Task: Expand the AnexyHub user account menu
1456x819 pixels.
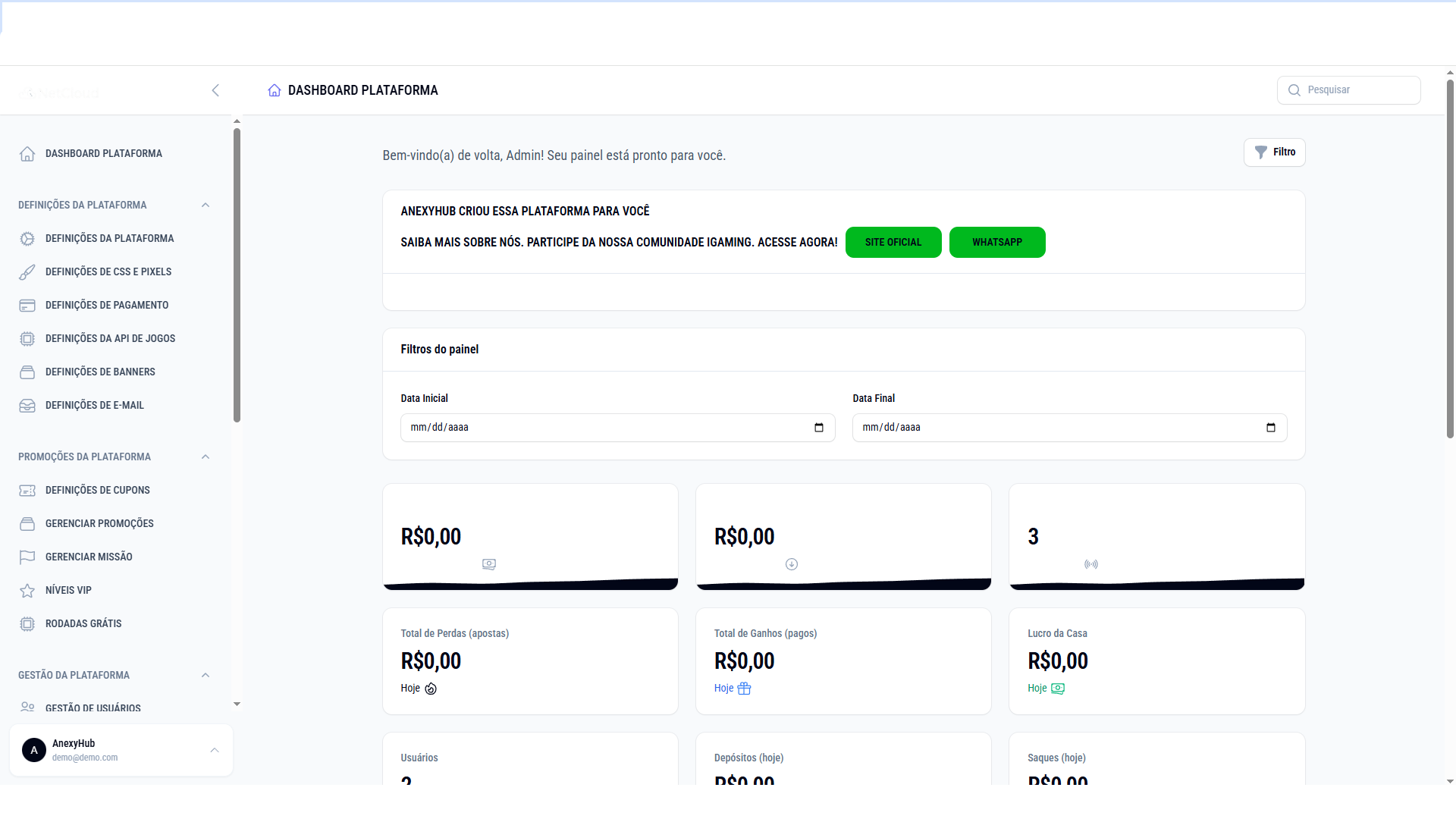Action: coord(215,750)
